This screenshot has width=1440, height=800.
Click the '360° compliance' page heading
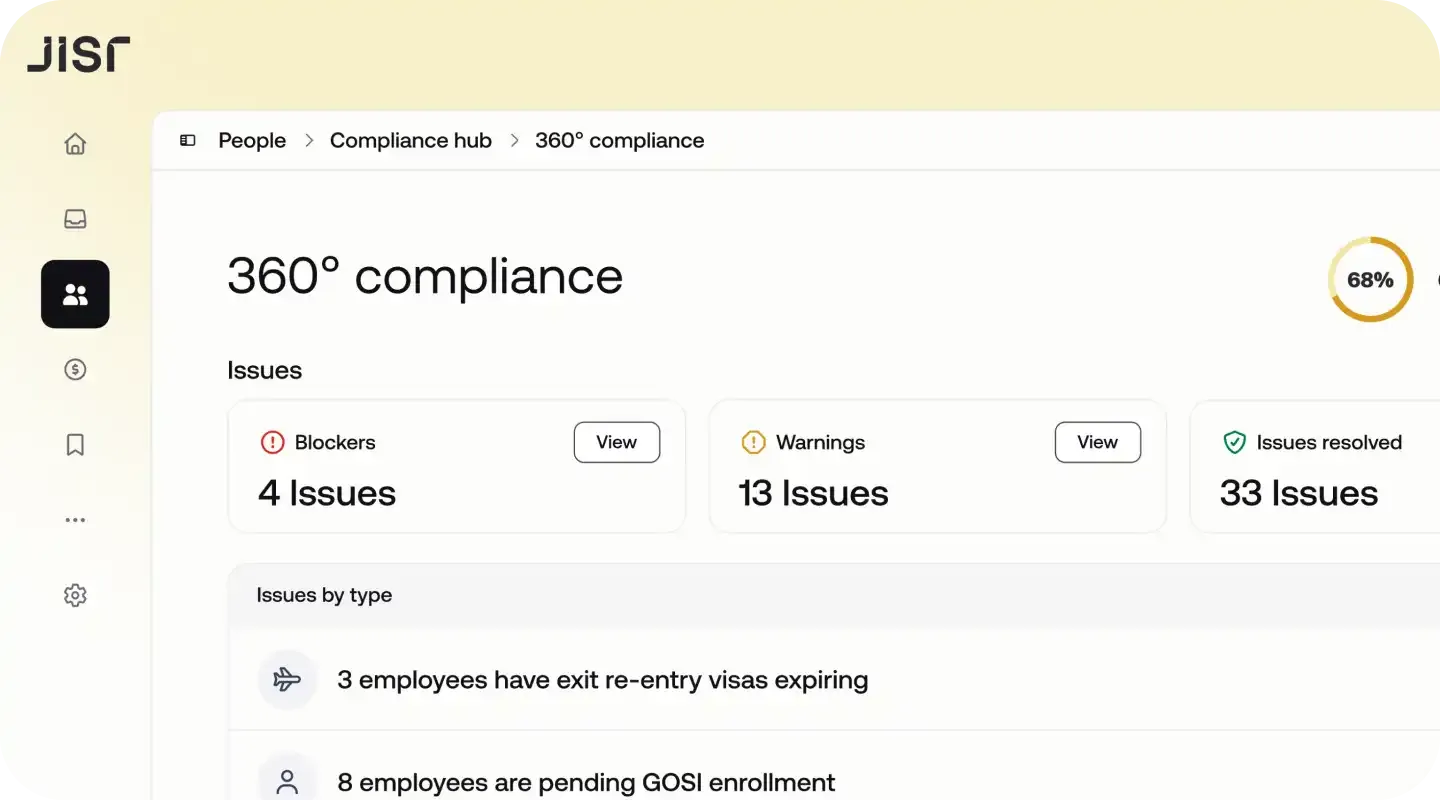(425, 276)
